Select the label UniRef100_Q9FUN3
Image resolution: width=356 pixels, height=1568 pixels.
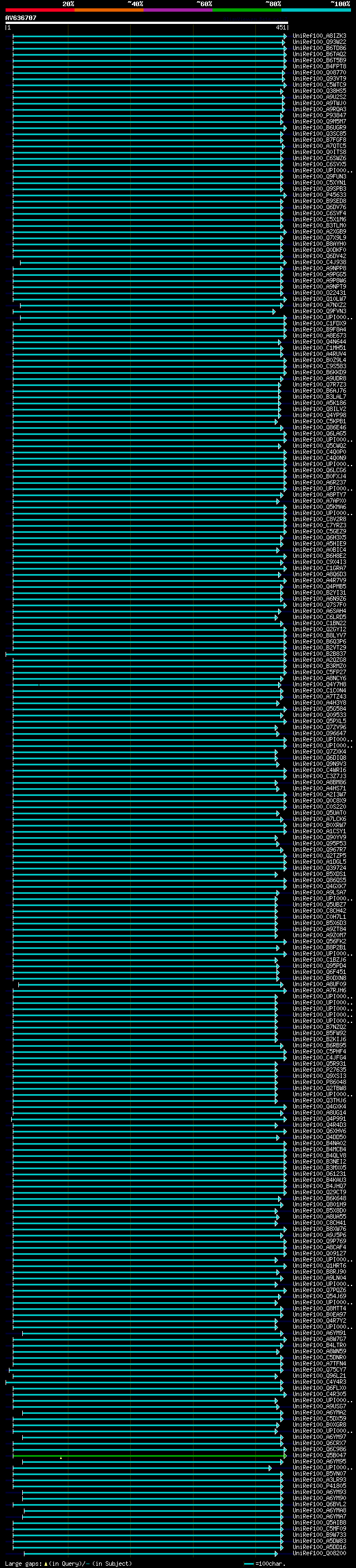pyautogui.click(x=319, y=176)
